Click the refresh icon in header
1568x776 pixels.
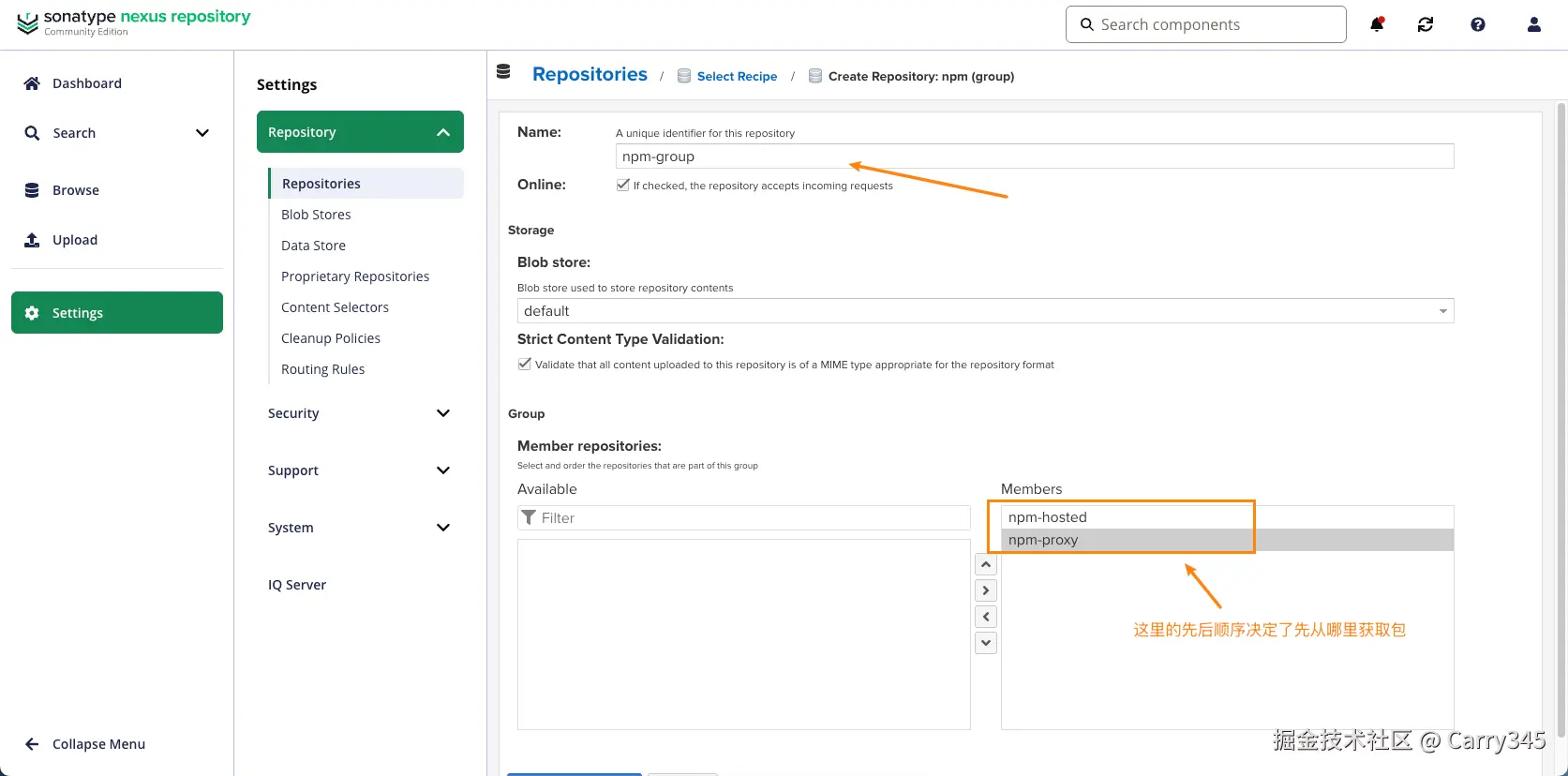click(x=1426, y=24)
